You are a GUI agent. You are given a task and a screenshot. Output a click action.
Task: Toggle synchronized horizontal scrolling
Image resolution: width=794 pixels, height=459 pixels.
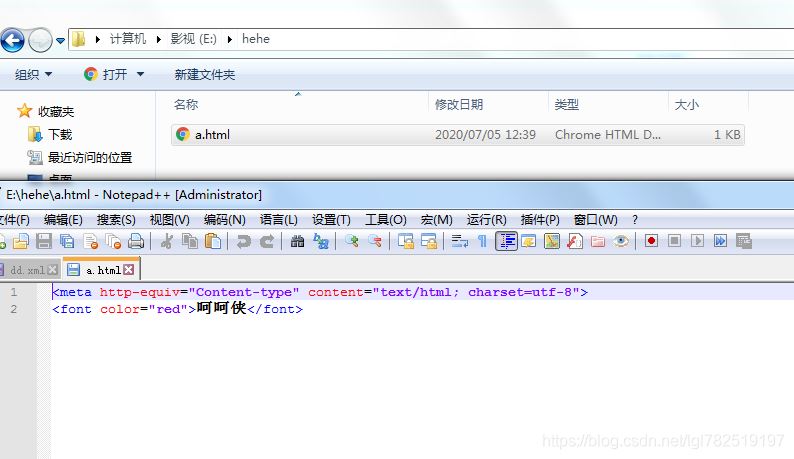tap(429, 241)
